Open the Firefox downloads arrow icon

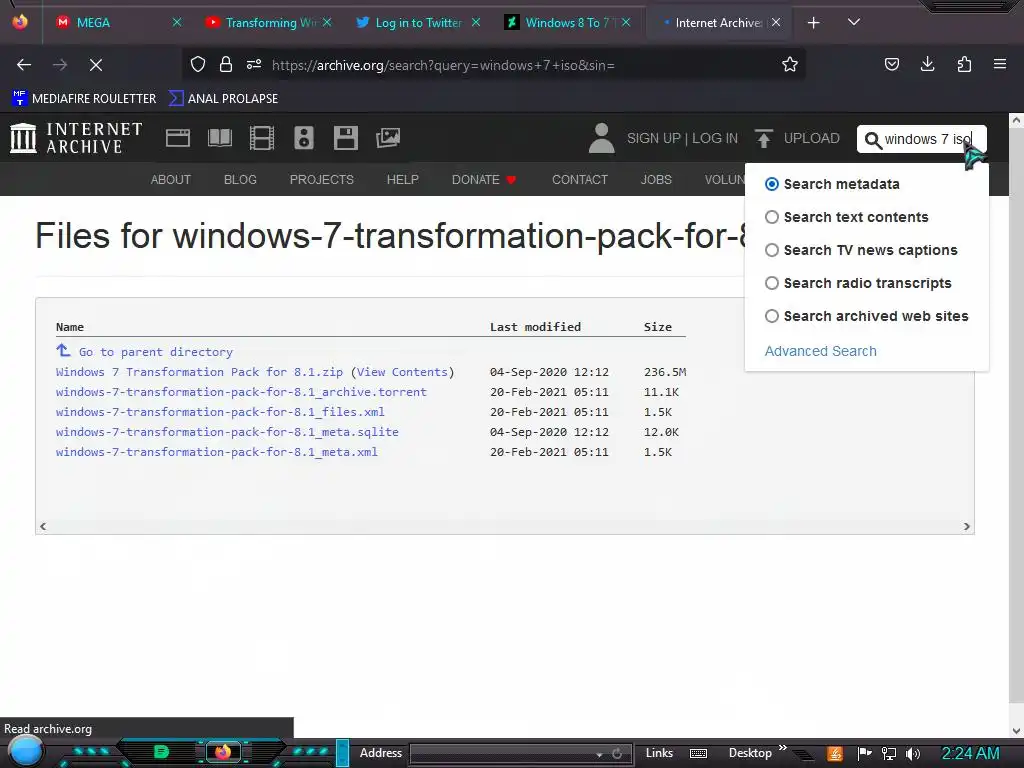[927, 64]
